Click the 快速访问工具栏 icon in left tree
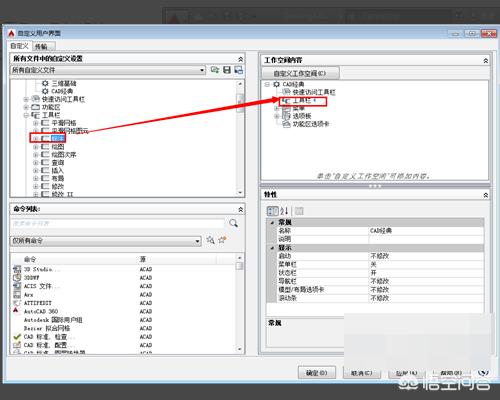 click(36, 99)
